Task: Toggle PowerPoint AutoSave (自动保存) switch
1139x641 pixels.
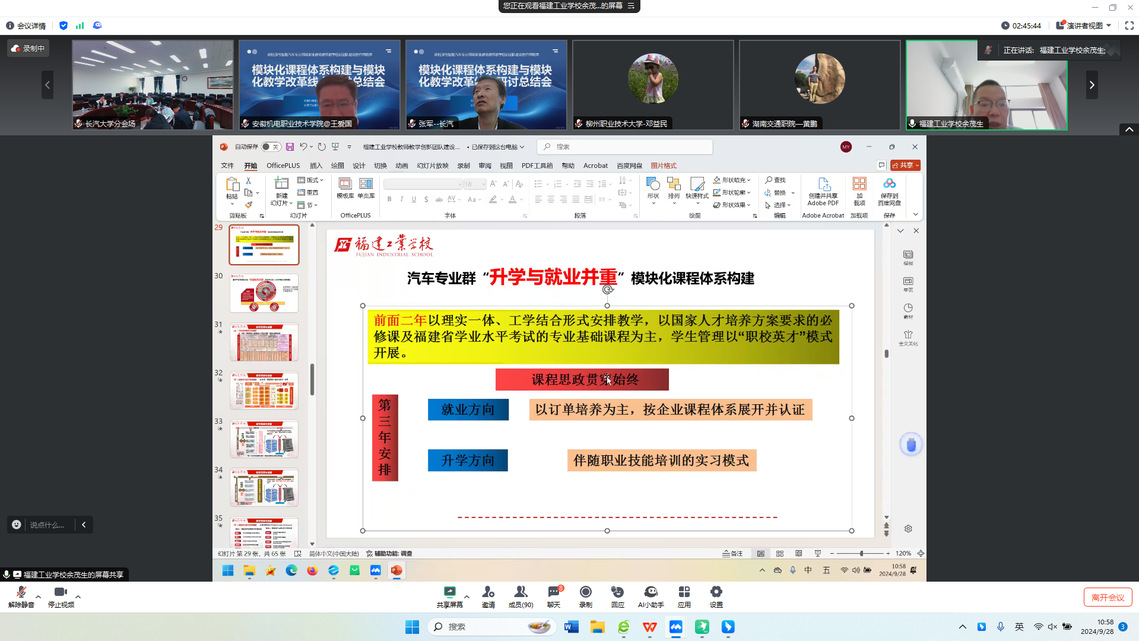Action: point(270,147)
